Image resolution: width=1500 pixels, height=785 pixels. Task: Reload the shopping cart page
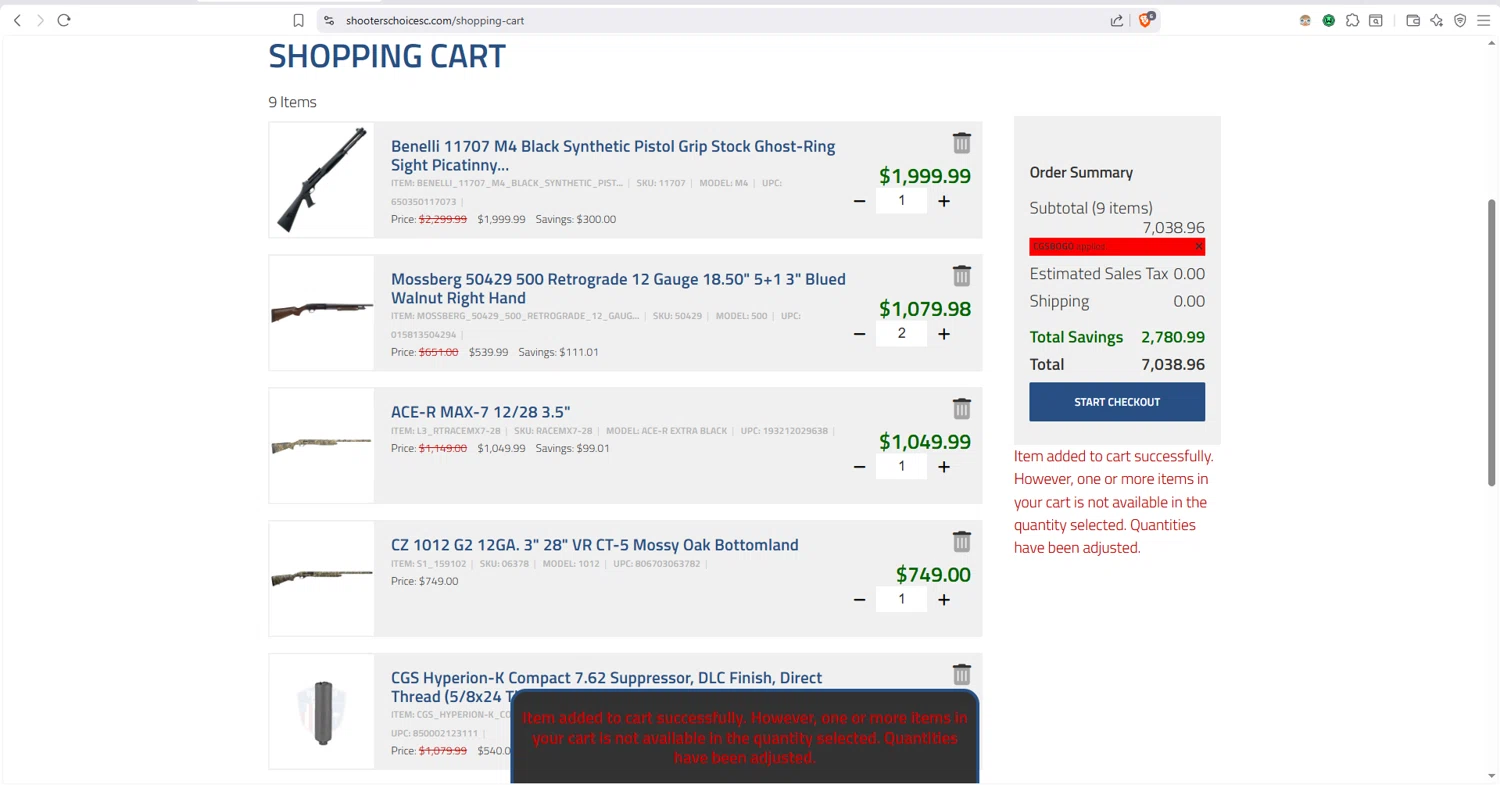click(64, 20)
